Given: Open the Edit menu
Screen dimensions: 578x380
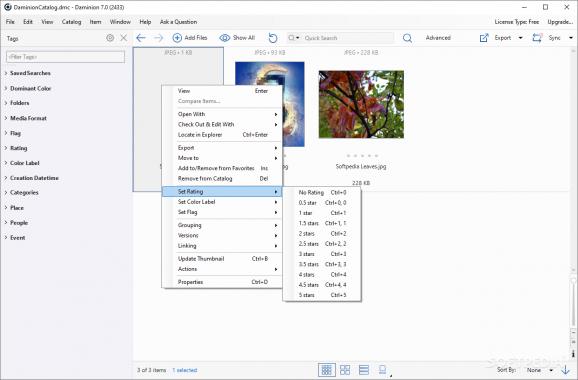Looking at the screenshot, I should coord(28,22).
